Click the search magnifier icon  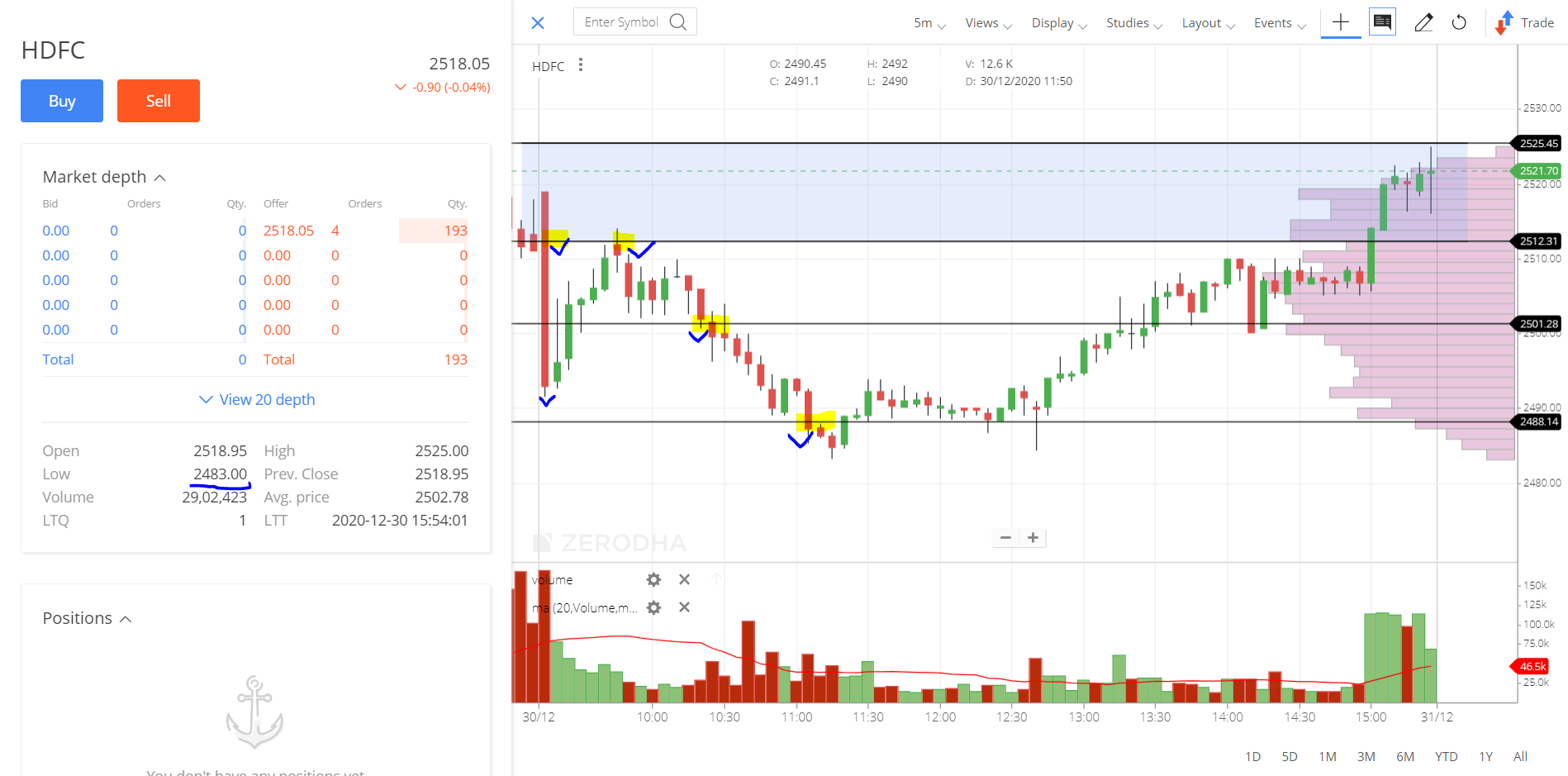click(x=678, y=22)
